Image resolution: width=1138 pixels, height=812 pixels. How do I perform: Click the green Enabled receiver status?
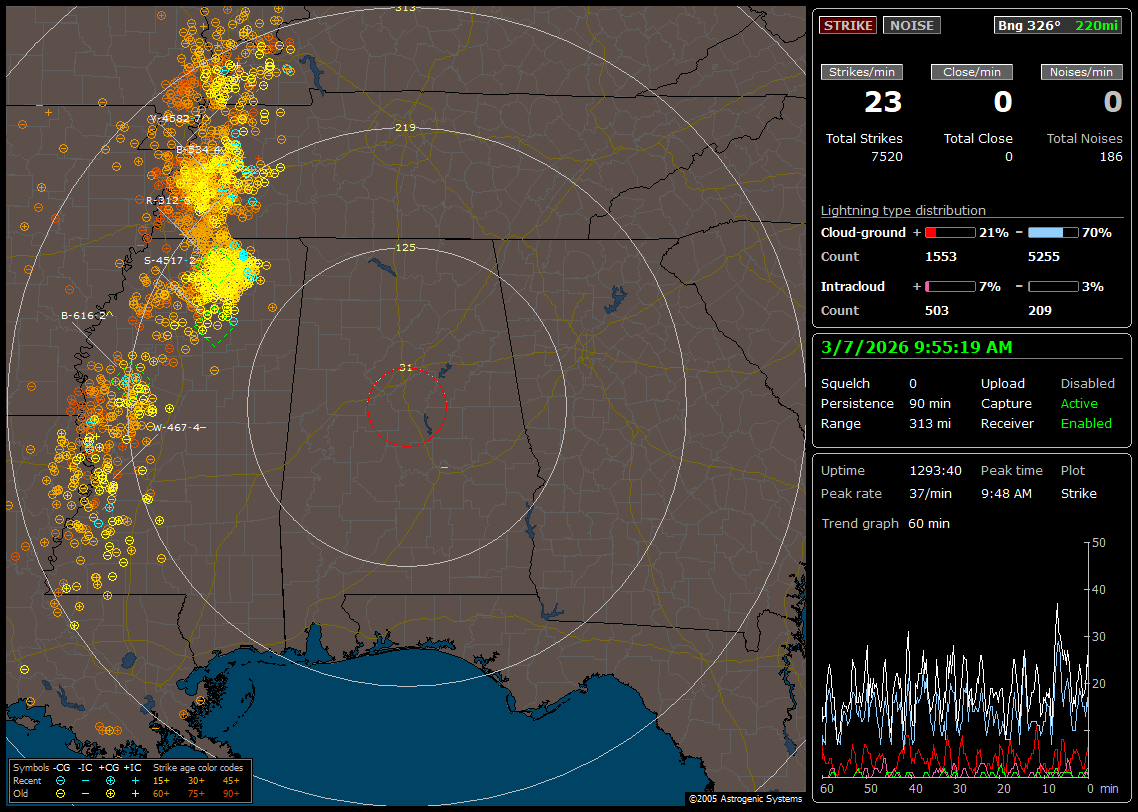click(x=1085, y=424)
